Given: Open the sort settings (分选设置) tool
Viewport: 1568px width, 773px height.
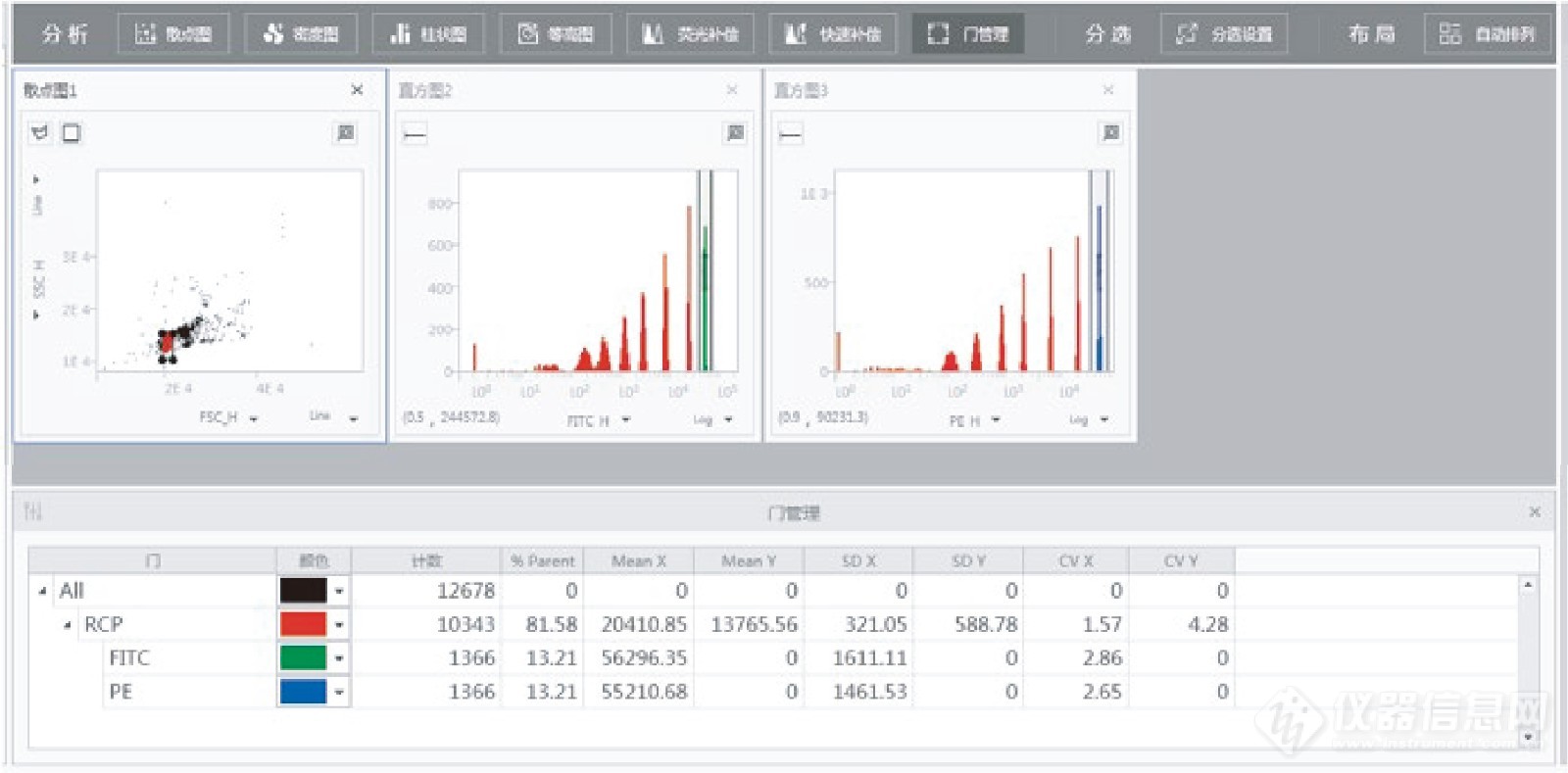Looking at the screenshot, I should pyautogui.click(x=1224, y=34).
